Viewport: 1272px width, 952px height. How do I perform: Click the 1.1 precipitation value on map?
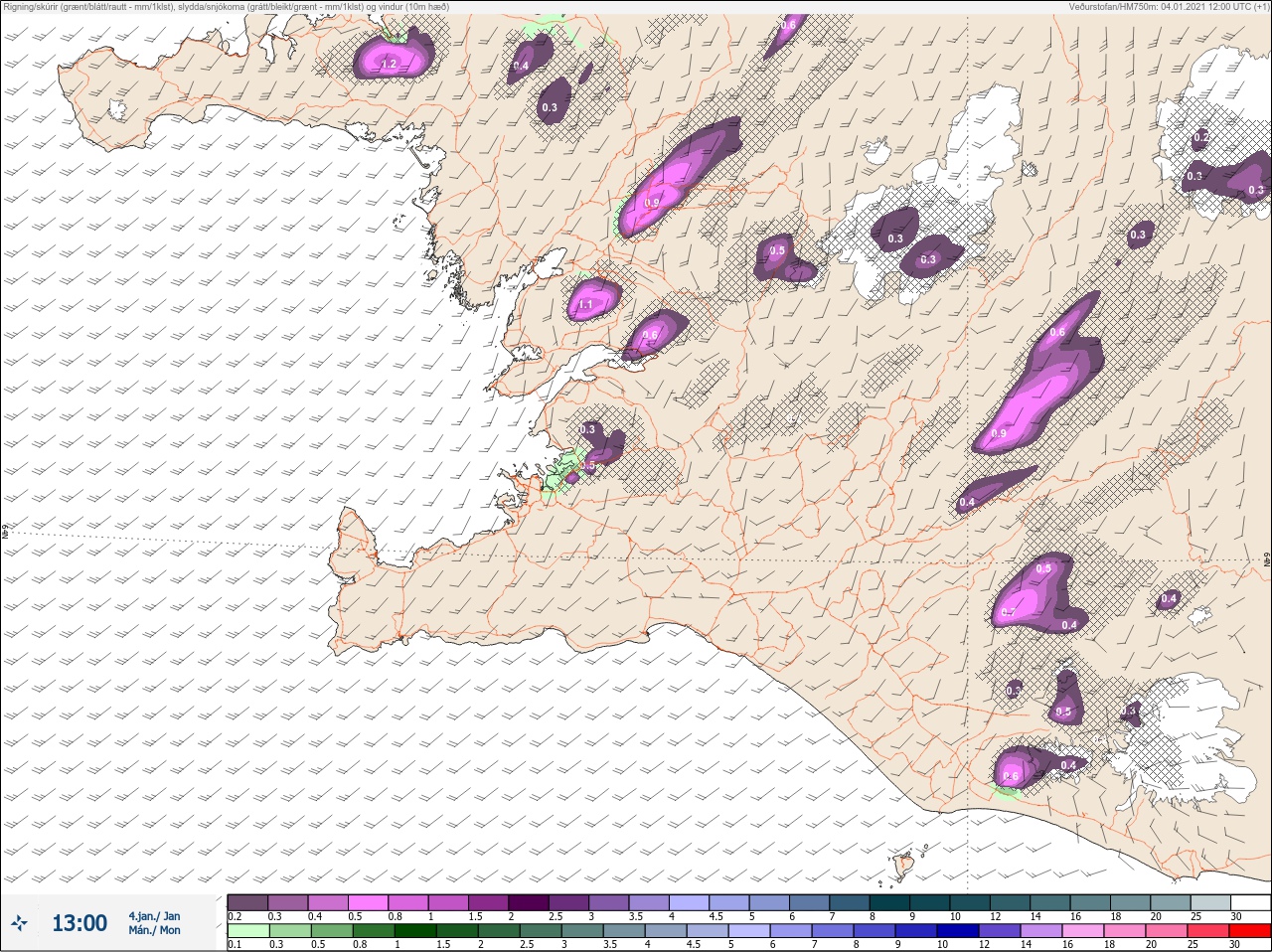point(585,305)
